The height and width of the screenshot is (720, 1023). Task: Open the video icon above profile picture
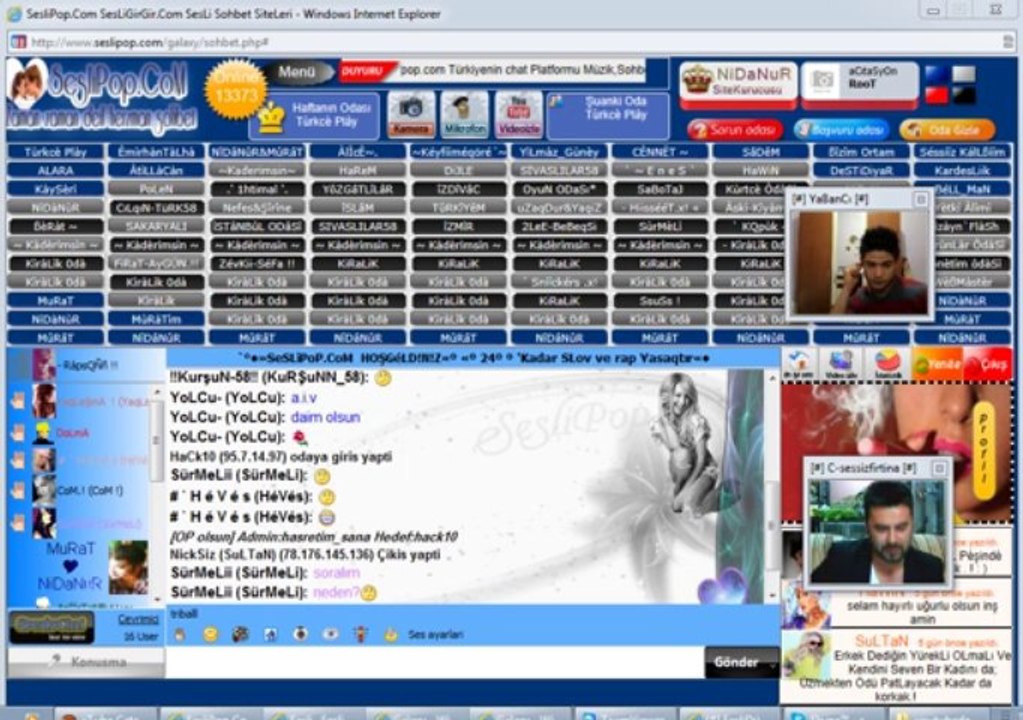(x=841, y=364)
